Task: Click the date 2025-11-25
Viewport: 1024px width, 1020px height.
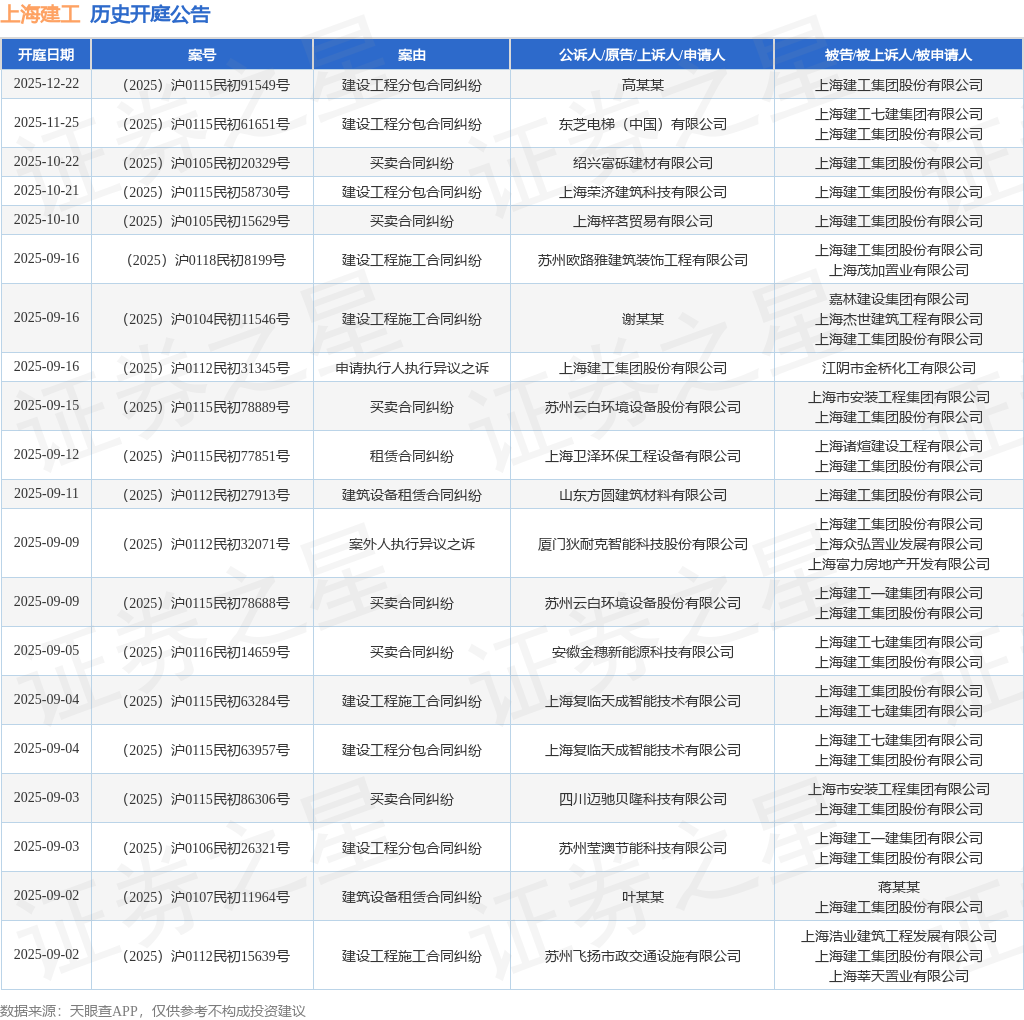Action: tap(46, 123)
